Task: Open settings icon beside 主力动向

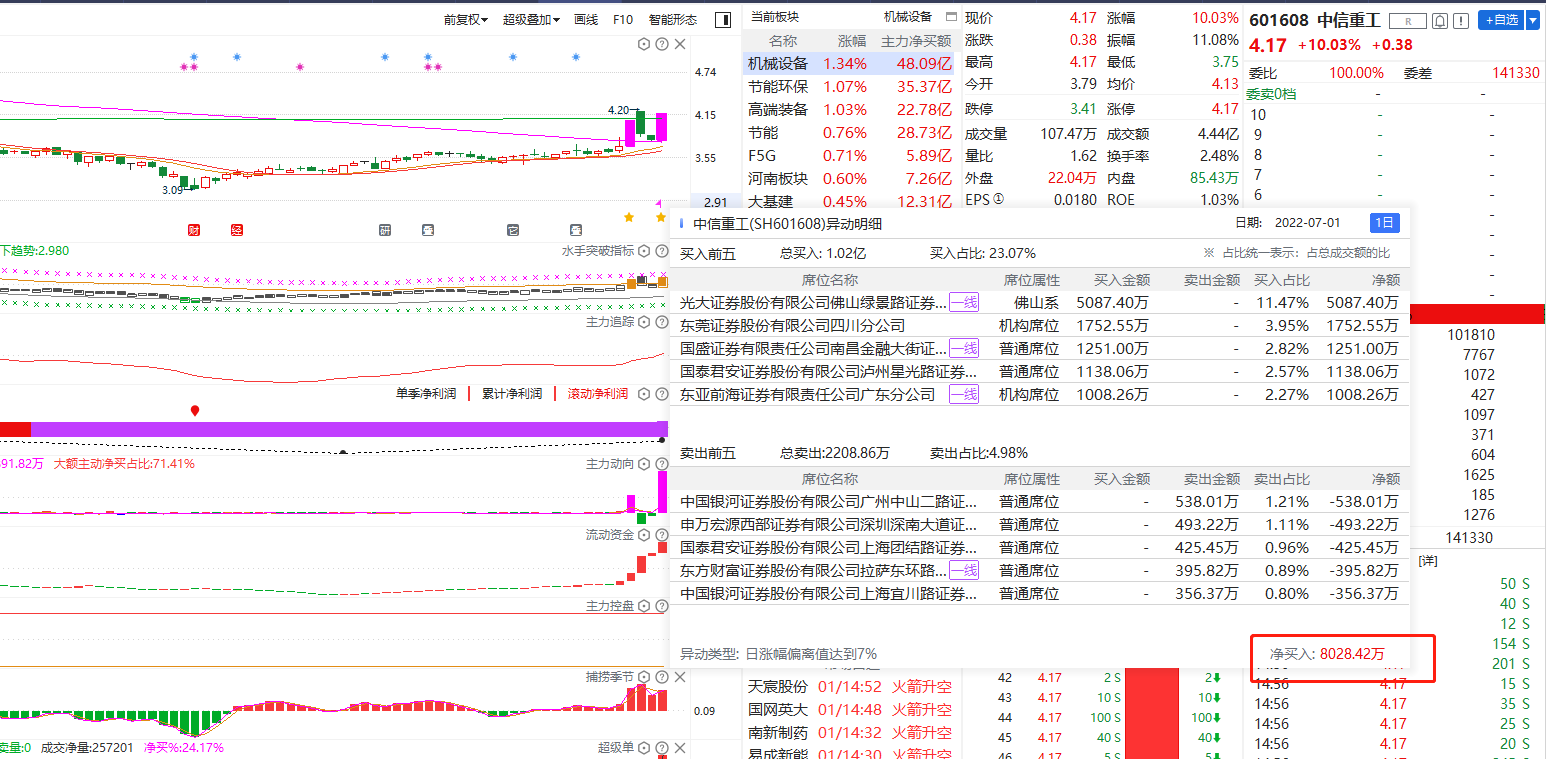Action: pyautogui.click(x=644, y=464)
